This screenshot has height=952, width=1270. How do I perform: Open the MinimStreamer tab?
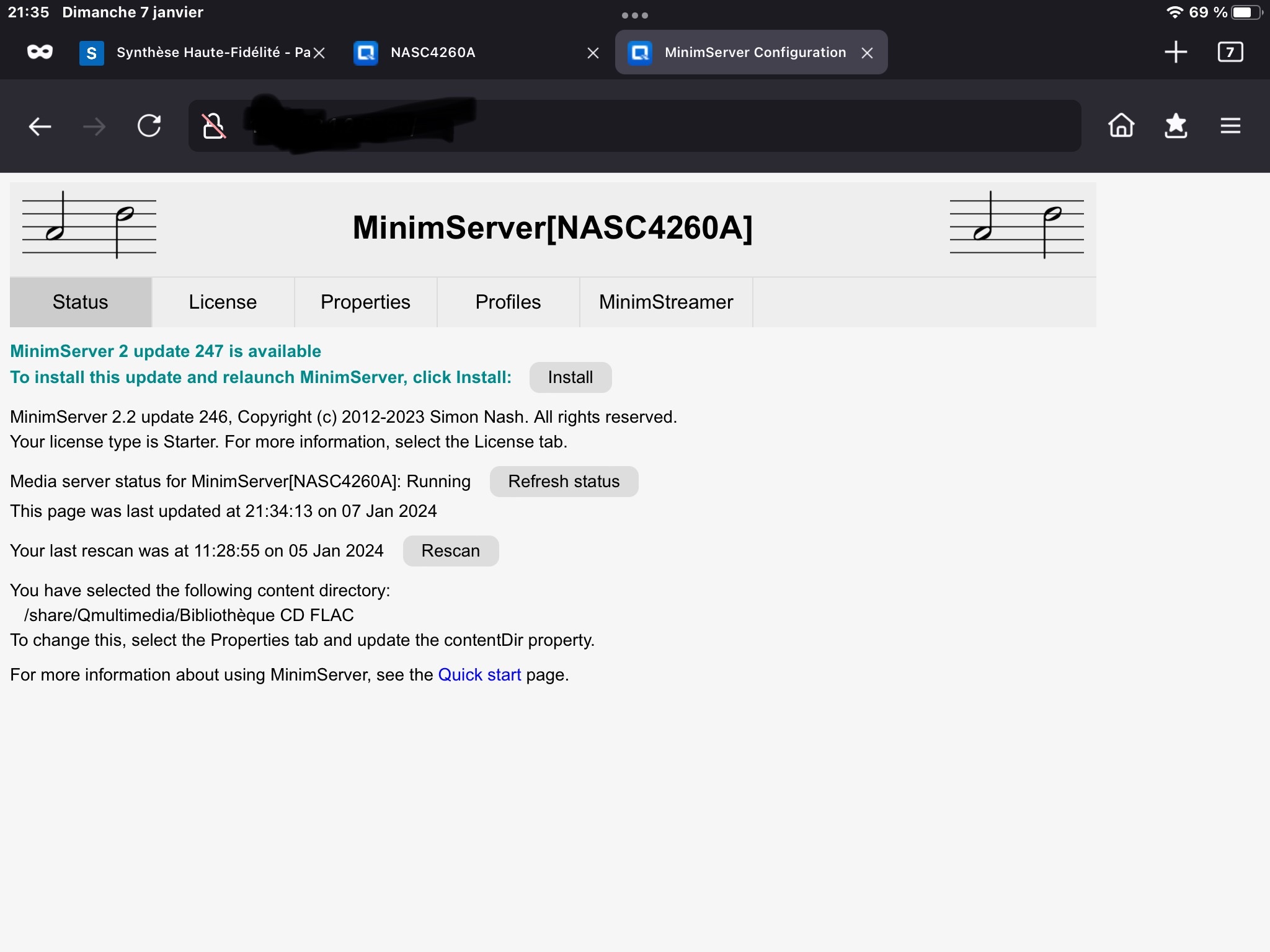point(666,302)
